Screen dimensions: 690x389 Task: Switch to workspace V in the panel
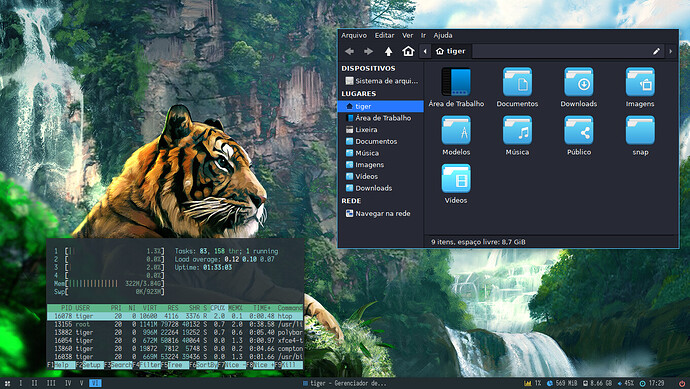81,383
